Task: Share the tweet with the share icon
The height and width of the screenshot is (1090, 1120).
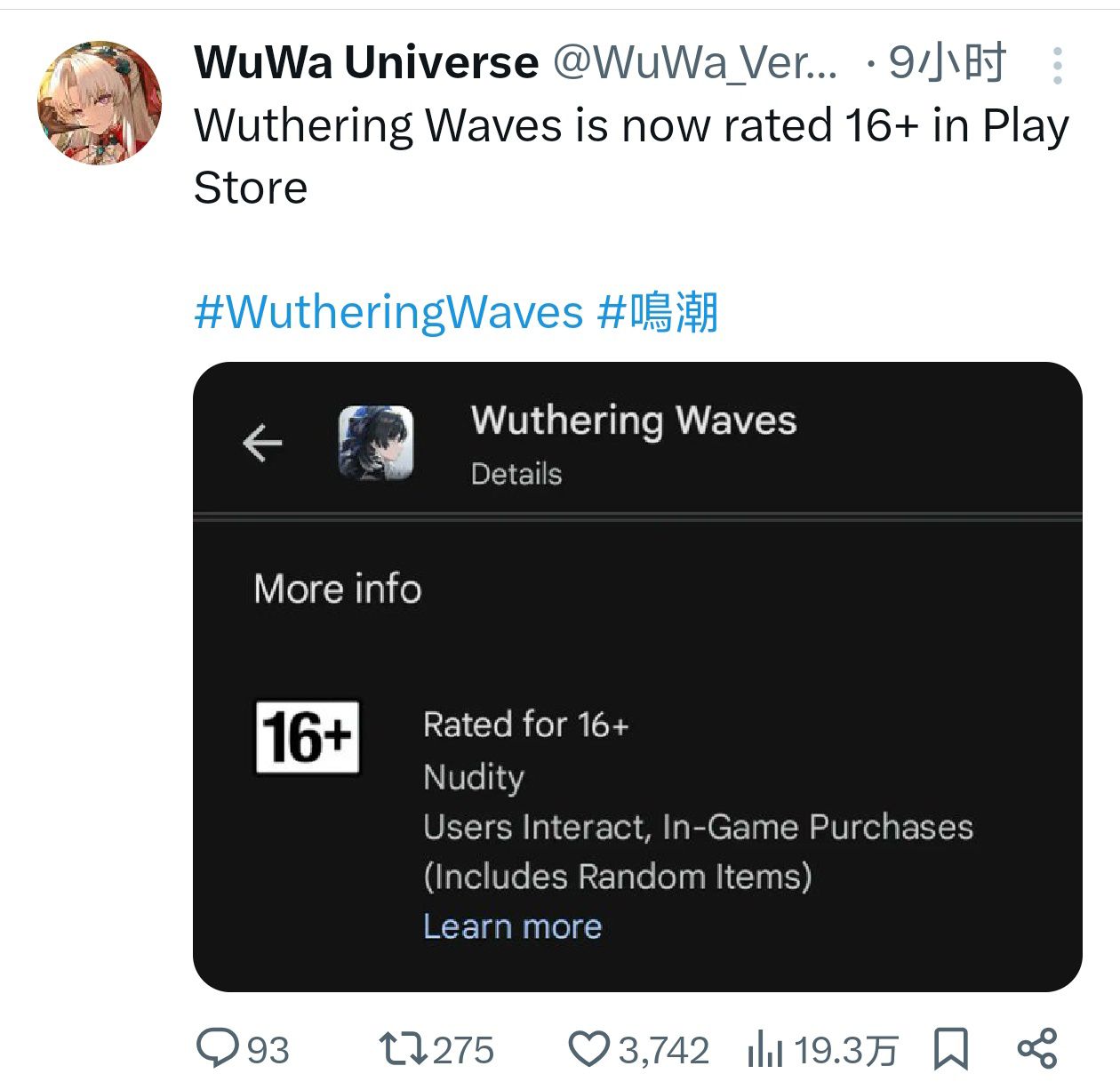Action: (1036, 1048)
